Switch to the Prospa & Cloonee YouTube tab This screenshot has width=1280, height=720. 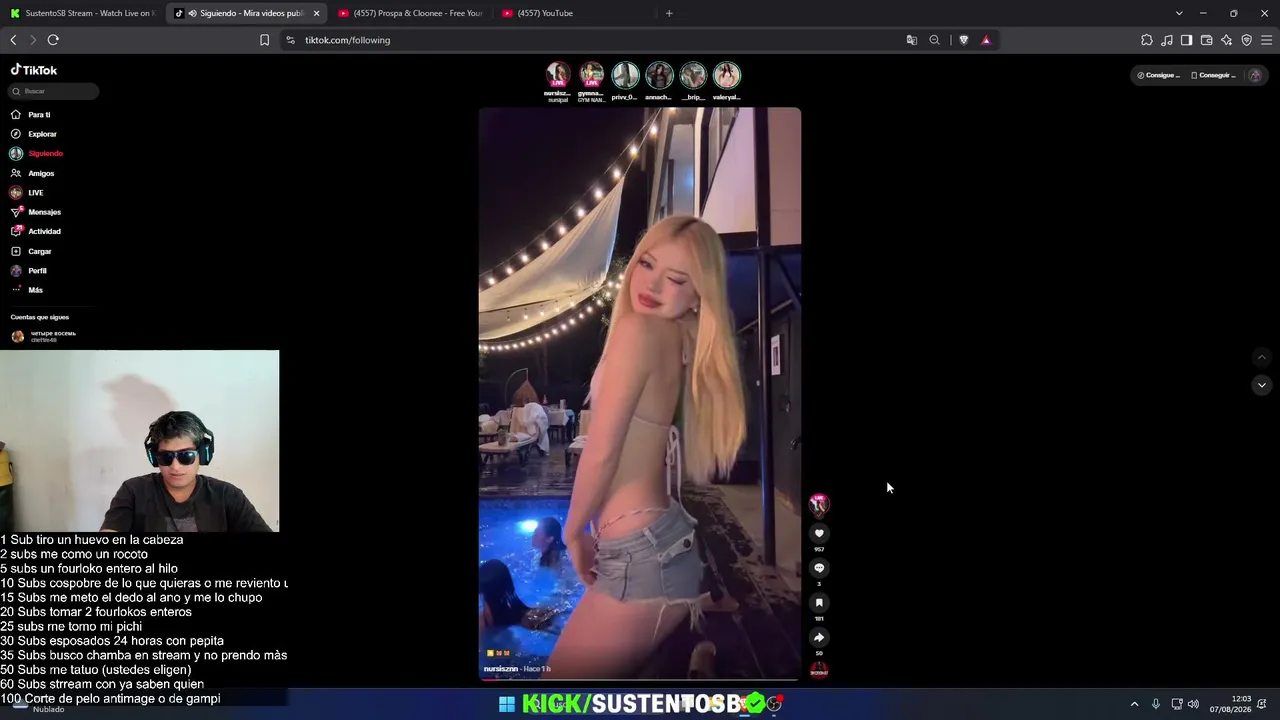coord(410,13)
